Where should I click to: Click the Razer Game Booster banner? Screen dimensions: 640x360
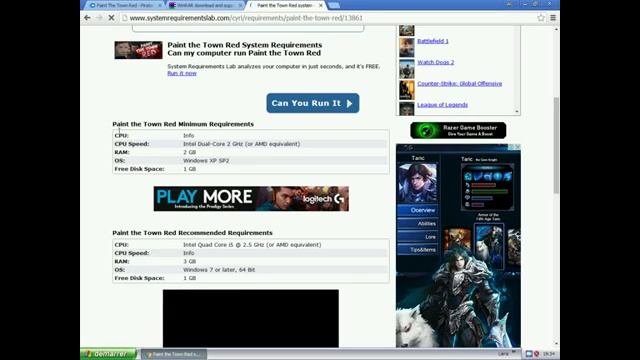tap(458, 131)
